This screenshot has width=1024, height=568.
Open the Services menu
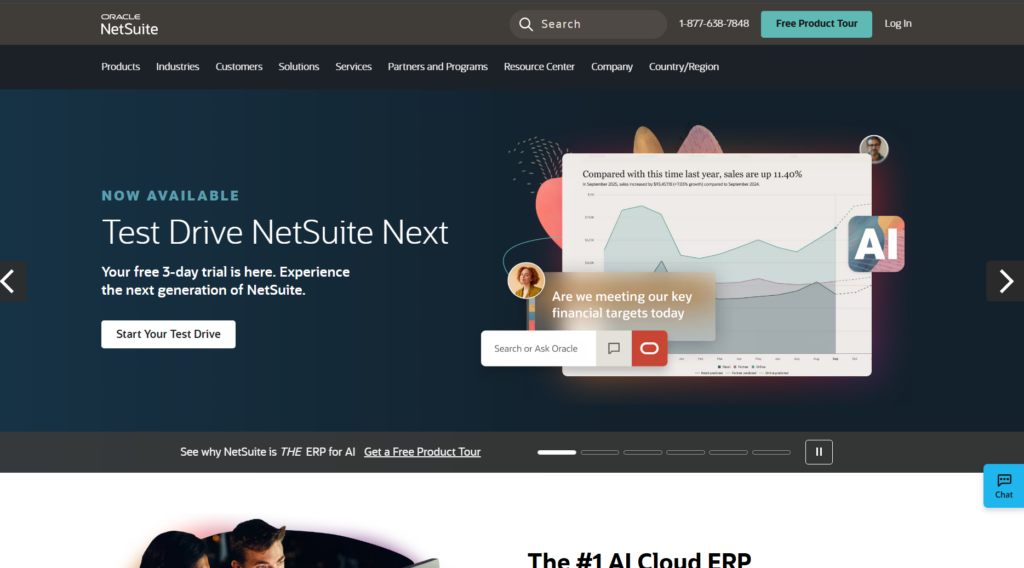(353, 67)
